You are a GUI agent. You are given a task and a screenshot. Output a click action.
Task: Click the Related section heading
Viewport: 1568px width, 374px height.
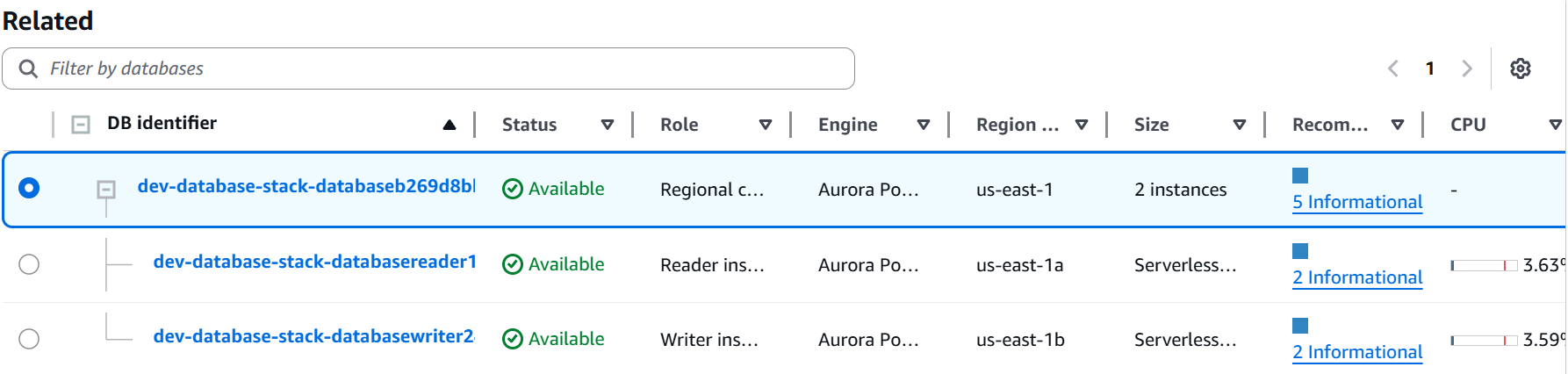[x=48, y=21]
